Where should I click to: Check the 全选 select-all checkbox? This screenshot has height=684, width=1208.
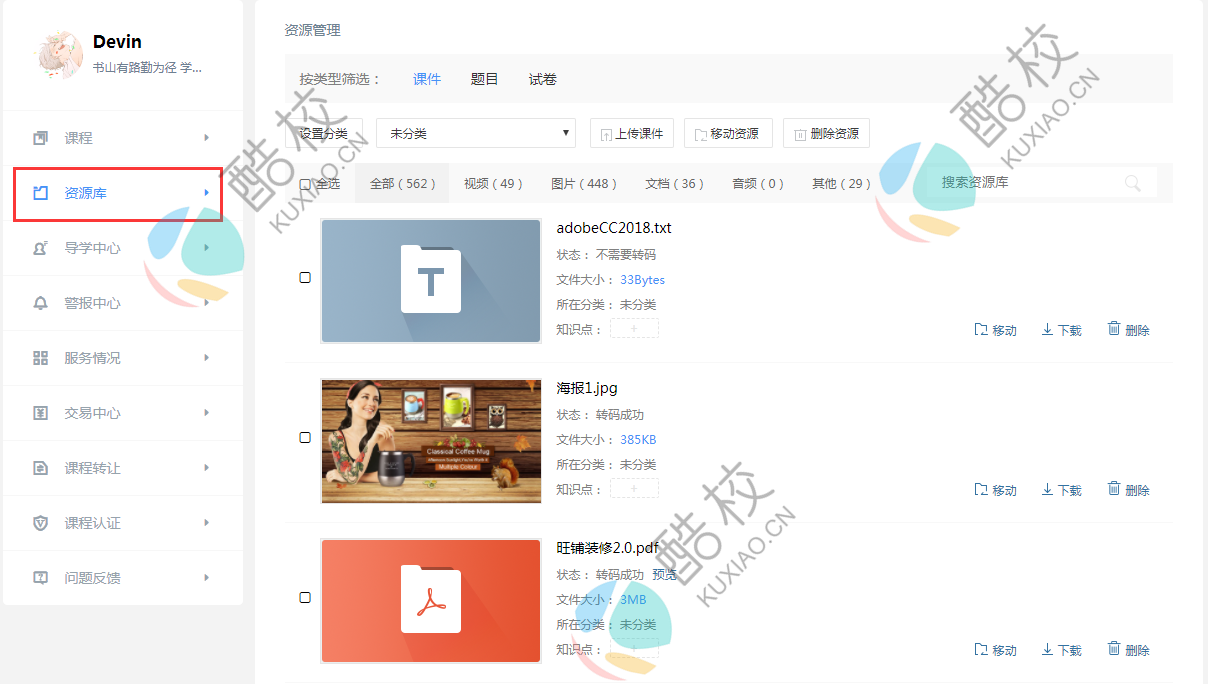tap(306, 184)
